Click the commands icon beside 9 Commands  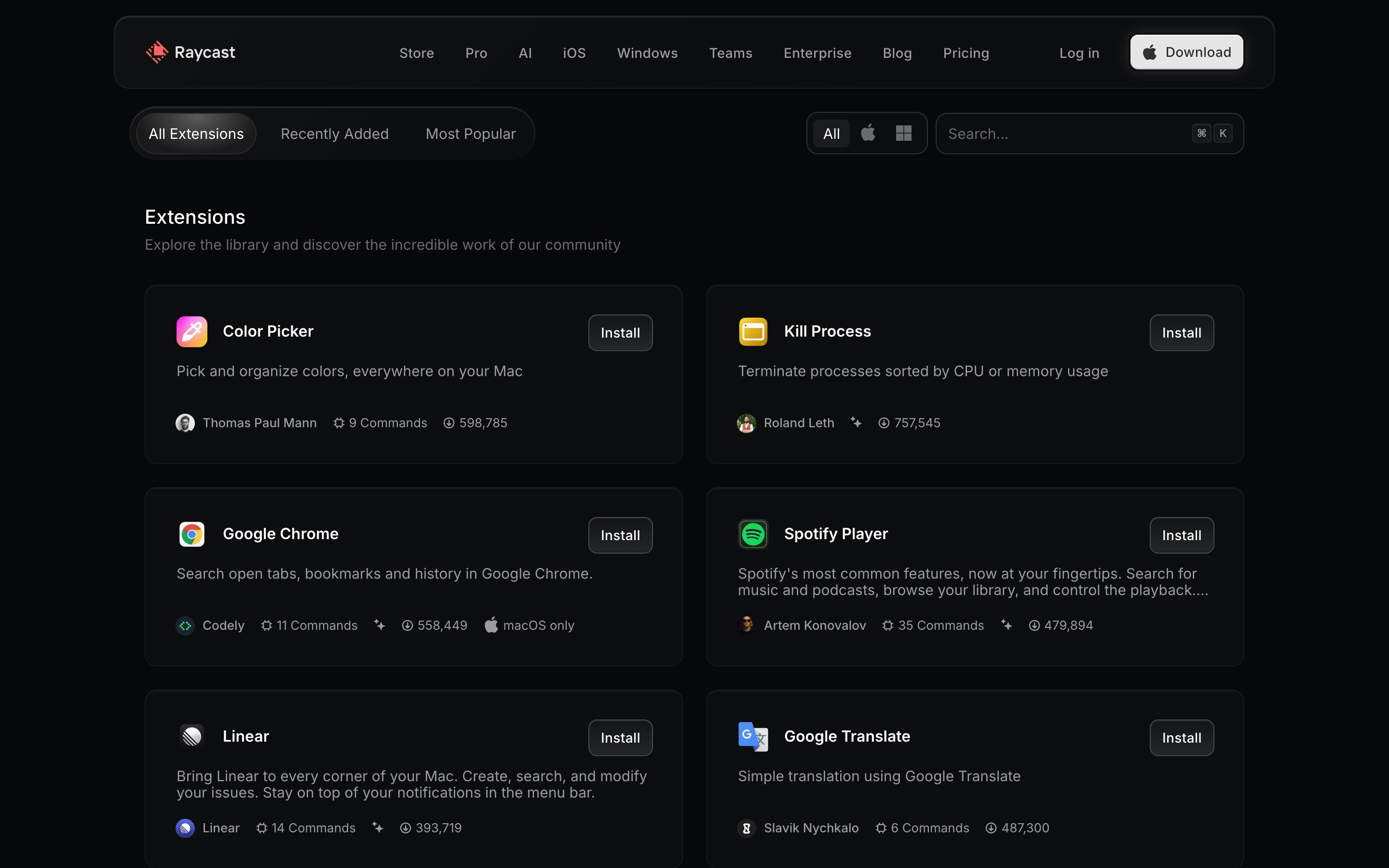click(339, 423)
